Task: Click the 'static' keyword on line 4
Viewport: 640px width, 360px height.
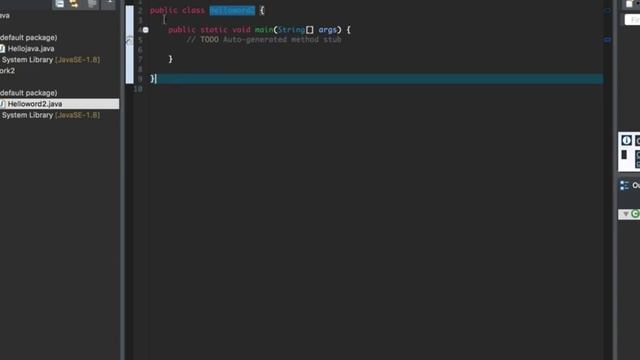Action: [214, 30]
